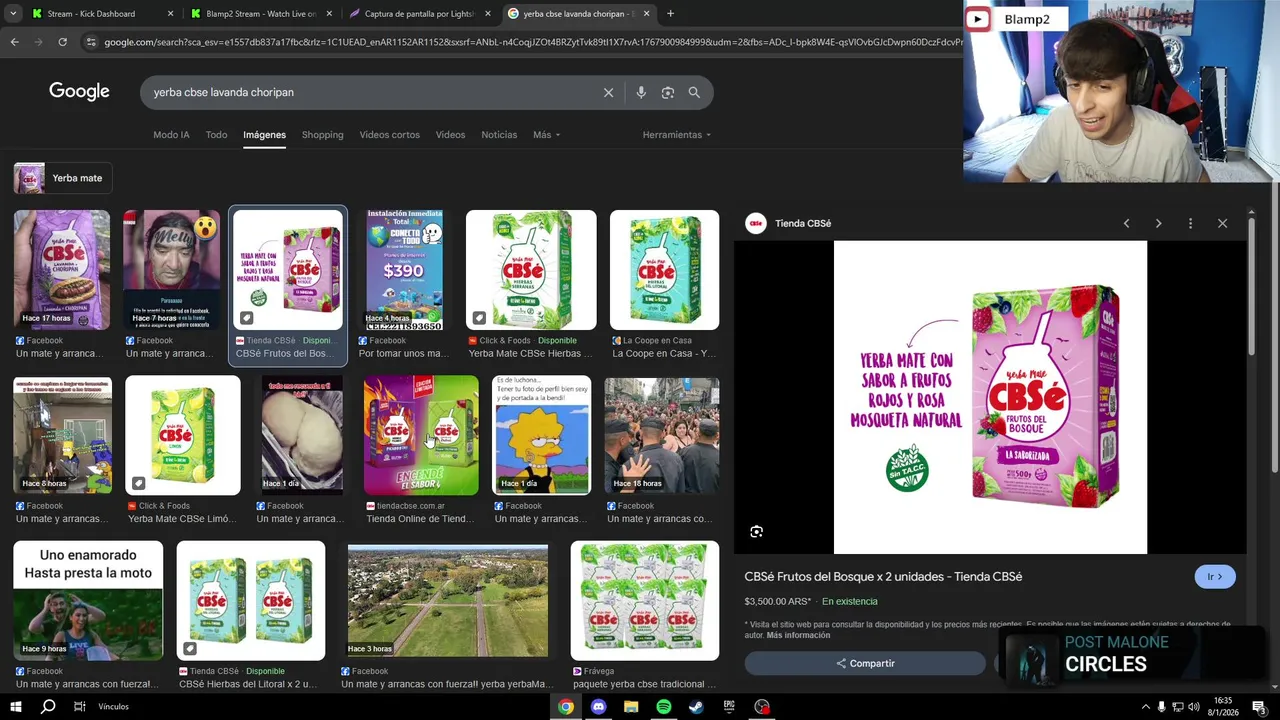The height and width of the screenshot is (720, 1280).
Task: Open Steam from the taskbar
Action: [x=696, y=706]
